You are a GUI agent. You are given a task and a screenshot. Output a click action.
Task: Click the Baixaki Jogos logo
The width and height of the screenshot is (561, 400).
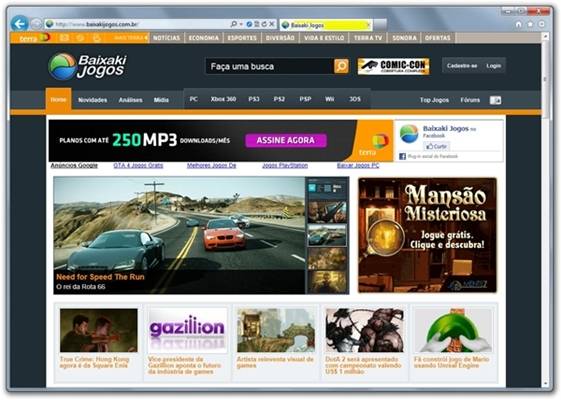(x=88, y=66)
